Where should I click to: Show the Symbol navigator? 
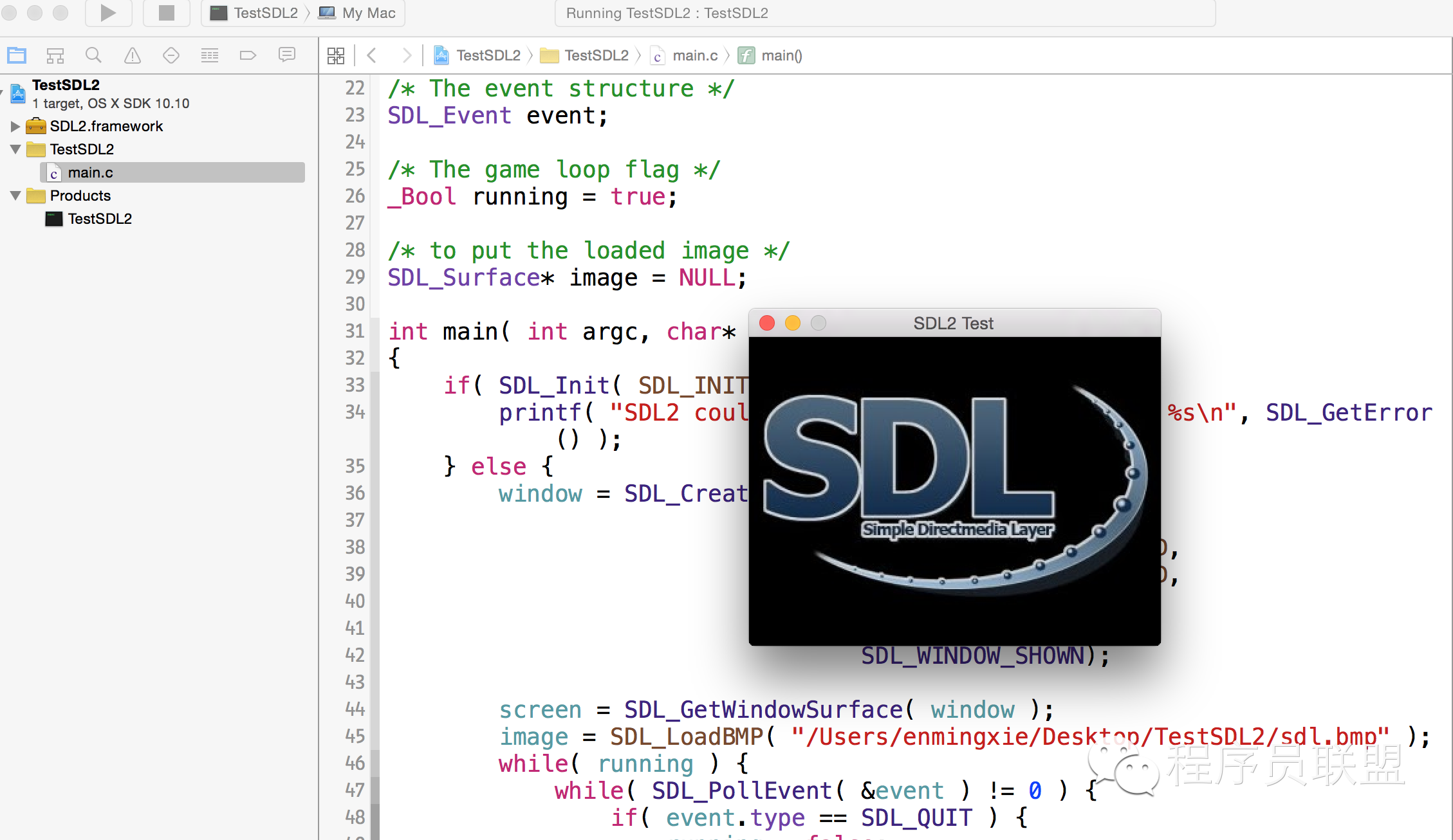55,55
